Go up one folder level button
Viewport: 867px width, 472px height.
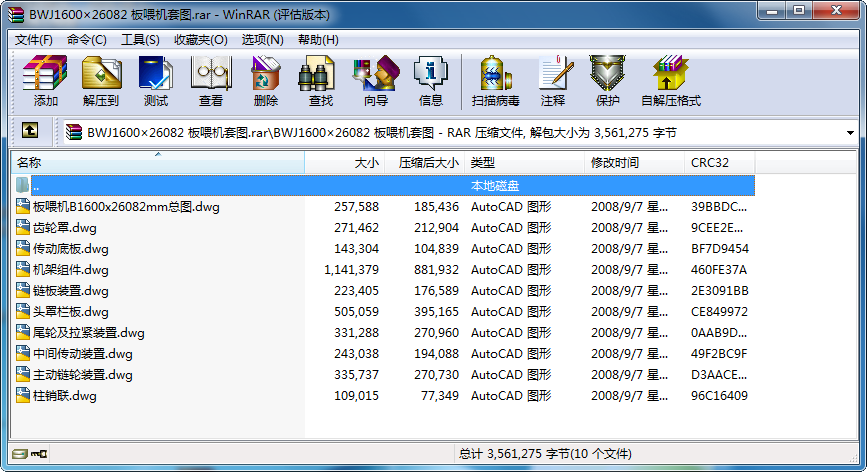click(x=31, y=131)
